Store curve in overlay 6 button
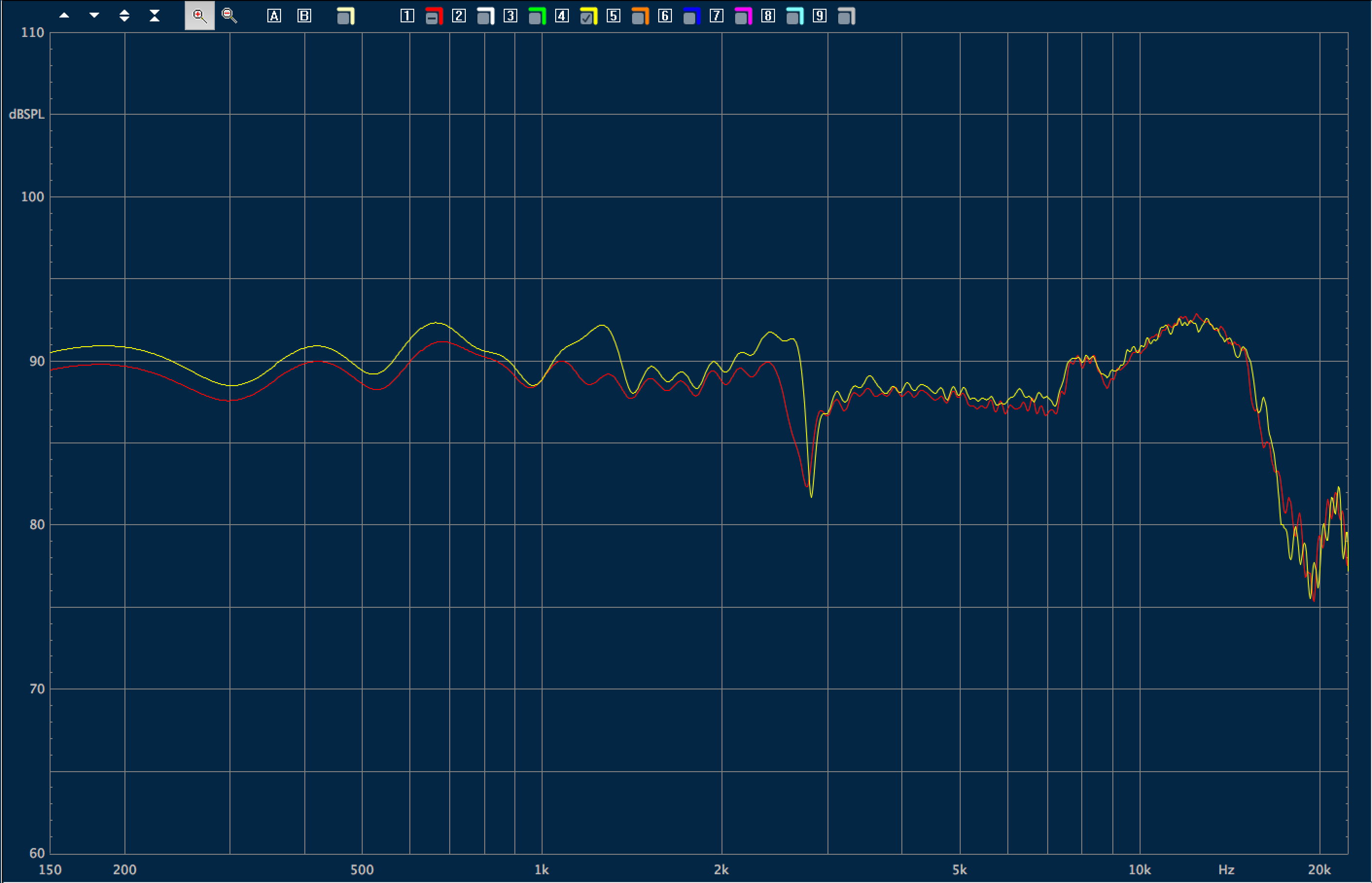 (665, 16)
